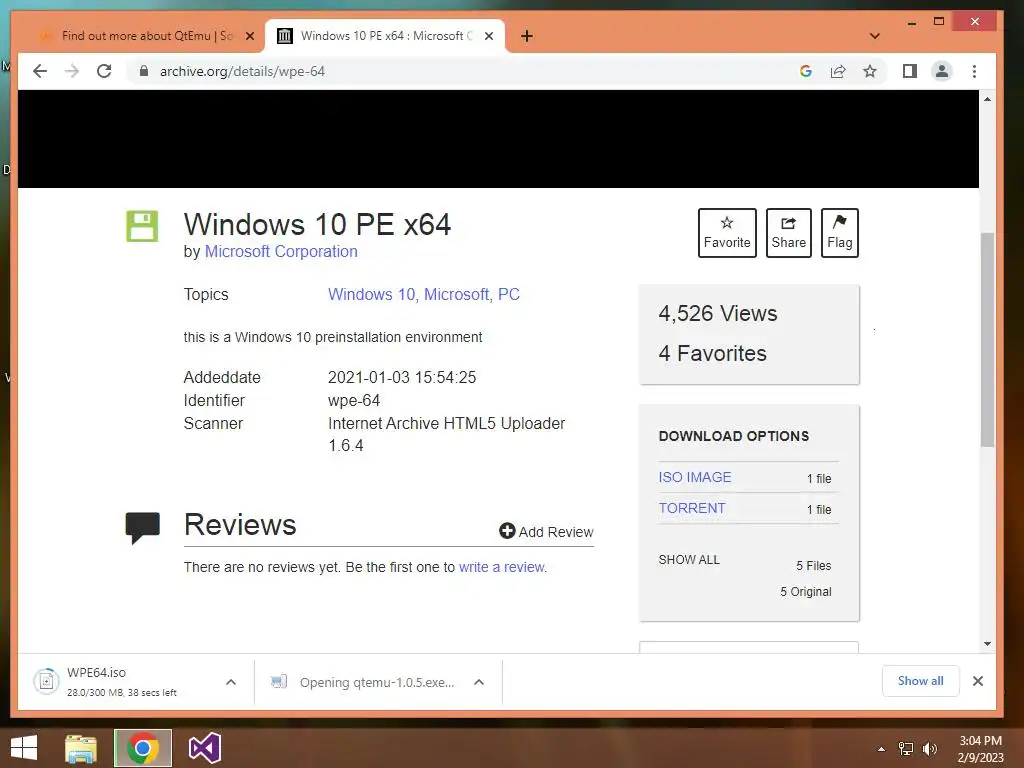Click the green floppy disk software icon
The width and height of the screenshot is (1024, 768).
pyautogui.click(x=142, y=226)
